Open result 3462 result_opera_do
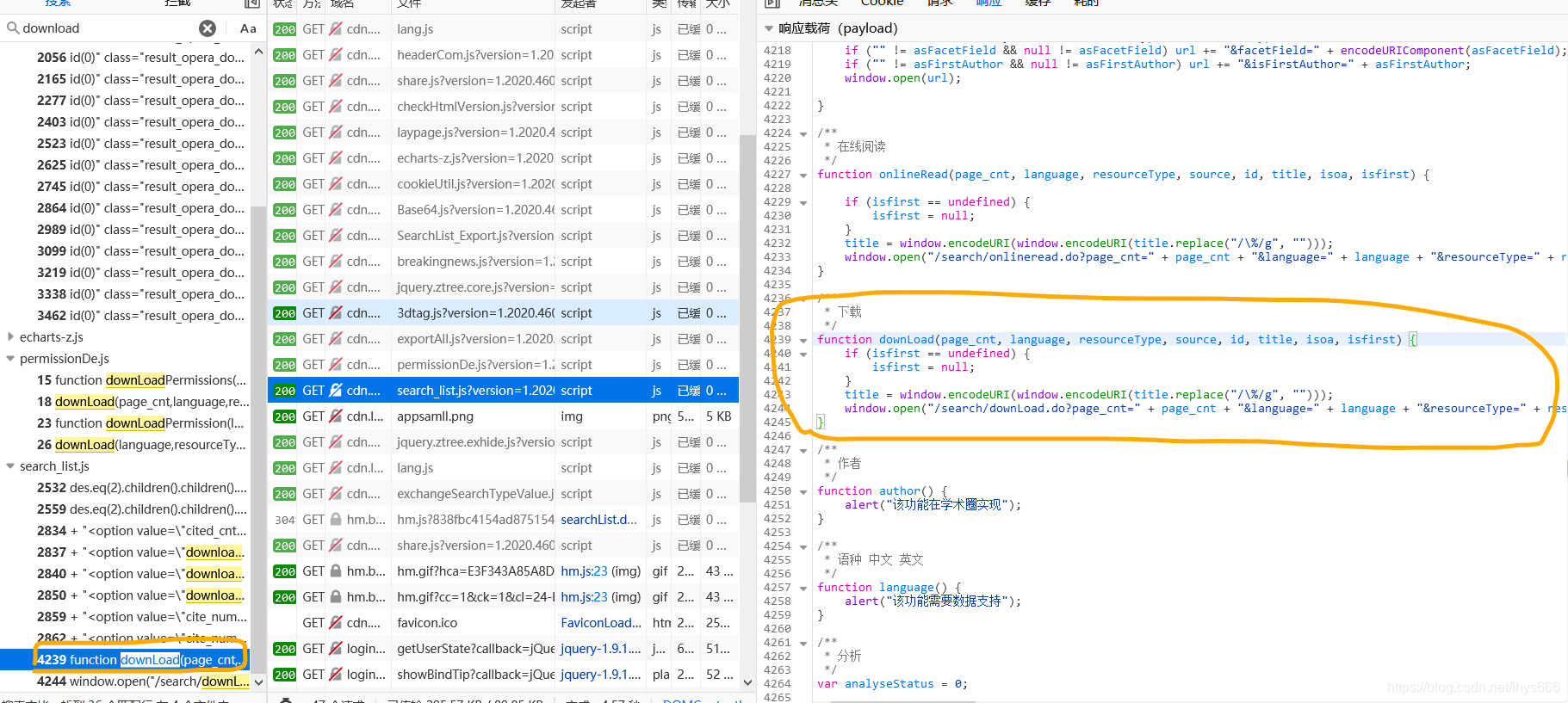Image resolution: width=1568 pixels, height=703 pixels. pyautogui.click(x=126, y=316)
